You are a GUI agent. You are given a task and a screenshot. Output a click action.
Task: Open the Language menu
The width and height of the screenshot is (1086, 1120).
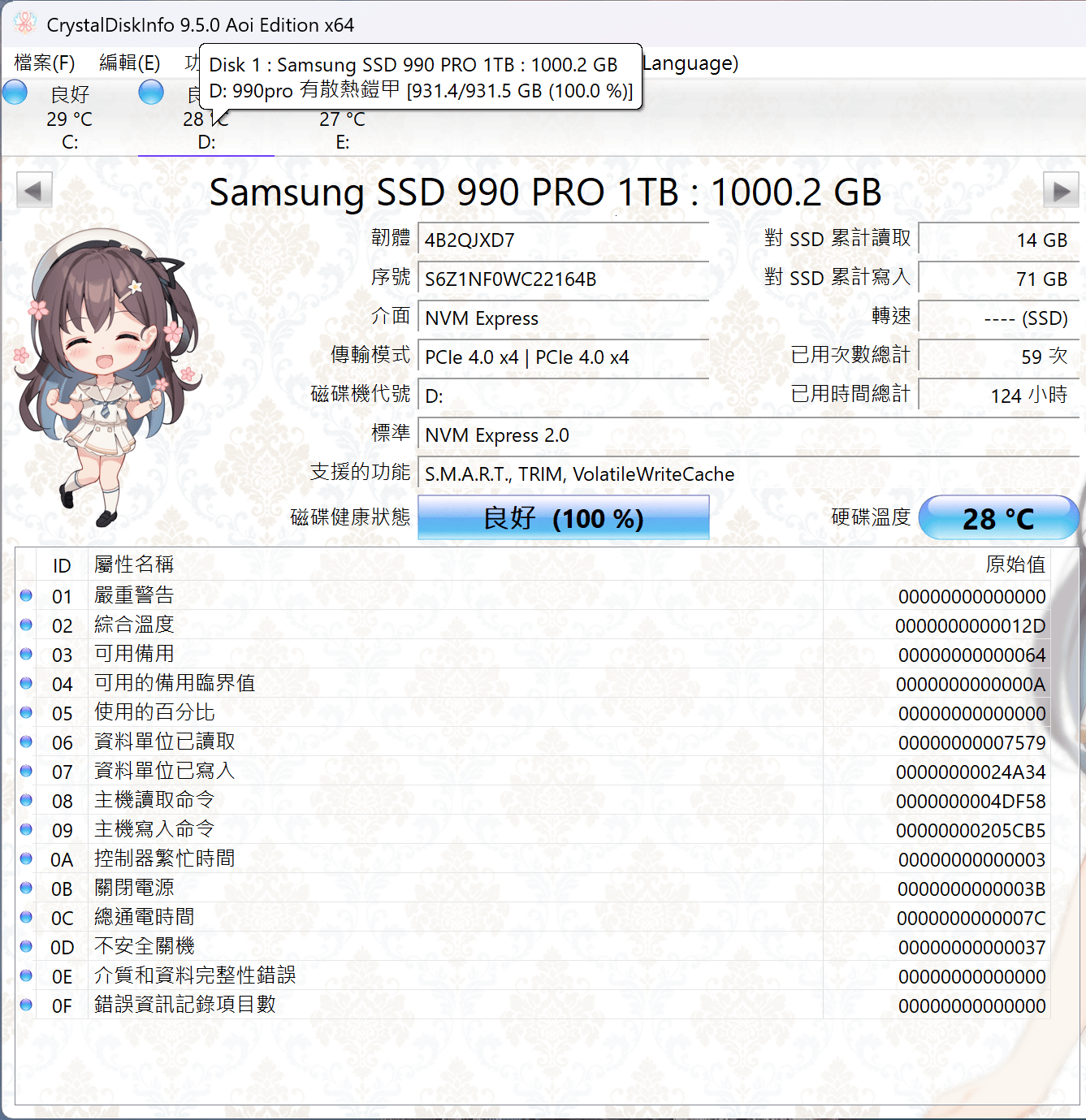[690, 63]
